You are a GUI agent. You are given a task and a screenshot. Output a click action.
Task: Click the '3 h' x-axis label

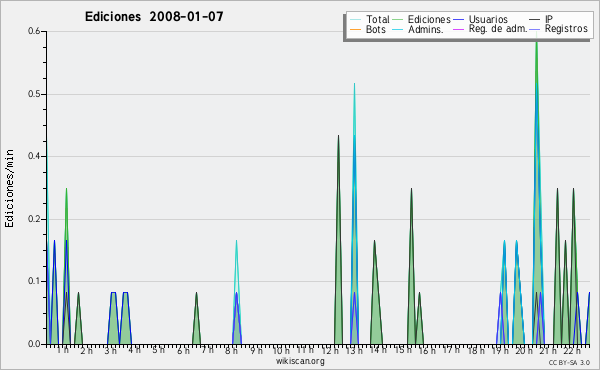(111, 351)
